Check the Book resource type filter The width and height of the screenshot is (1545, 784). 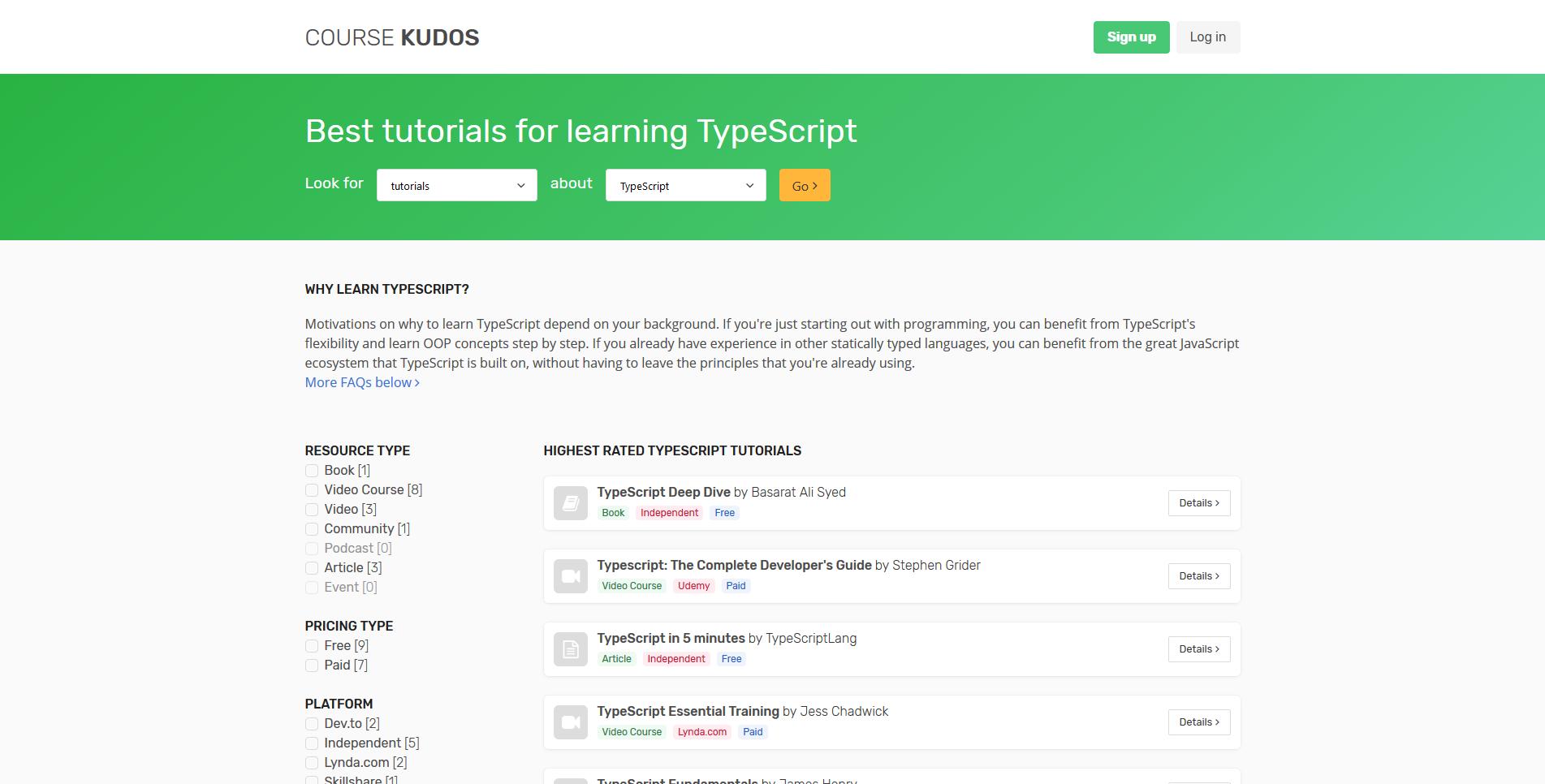click(312, 471)
